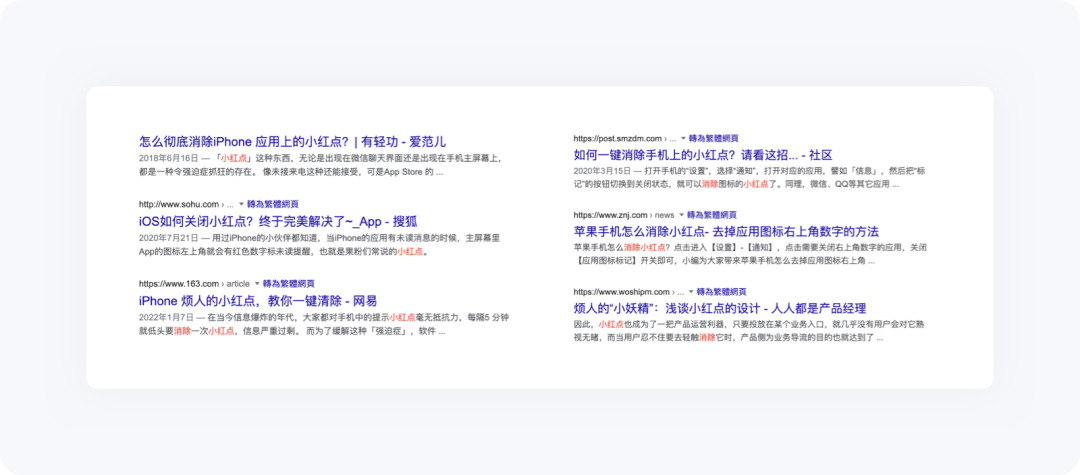Click 轉為繁體網頁 next to www.znj.com

coord(712,215)
